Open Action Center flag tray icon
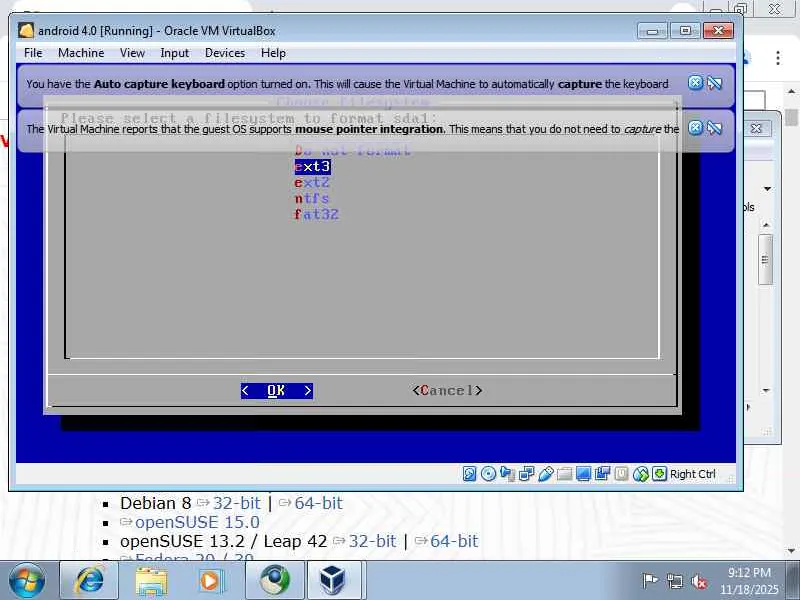The width and height of the screenshot is (800, 600). pos(649,581)
